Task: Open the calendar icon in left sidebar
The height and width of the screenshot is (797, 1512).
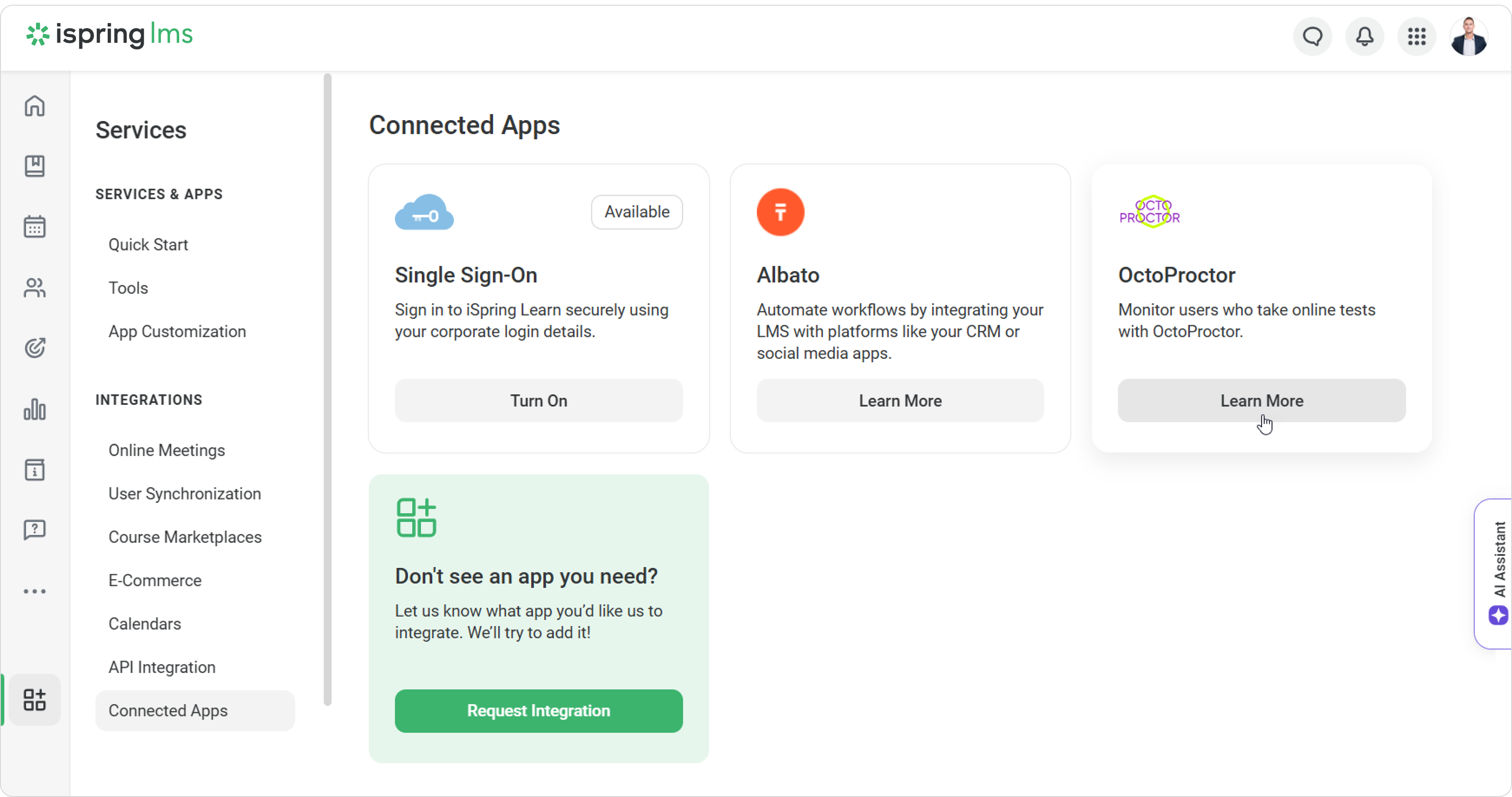Action: coord(35,226)
